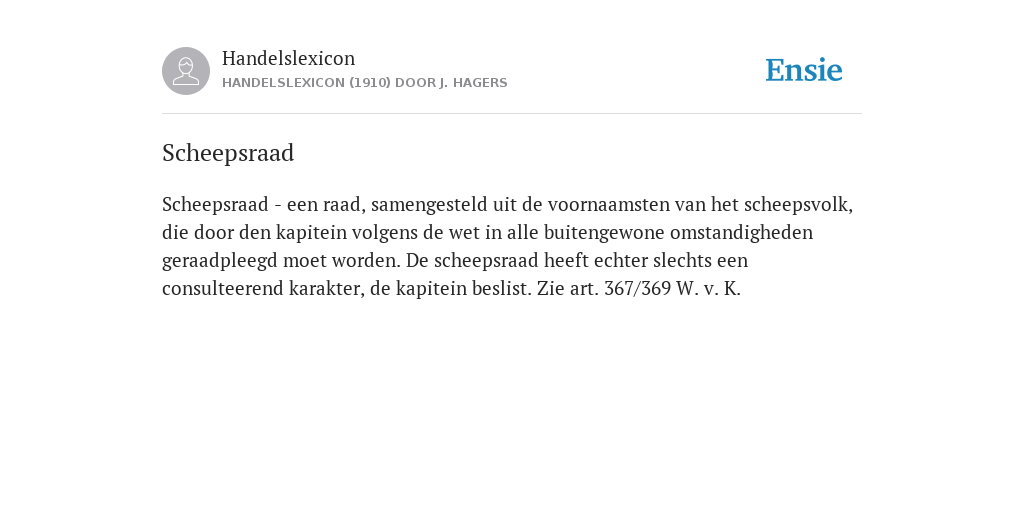The image size is (1024, 512).
Task: Click the word geraadpleegd in the third line
Action: point(220,261)
